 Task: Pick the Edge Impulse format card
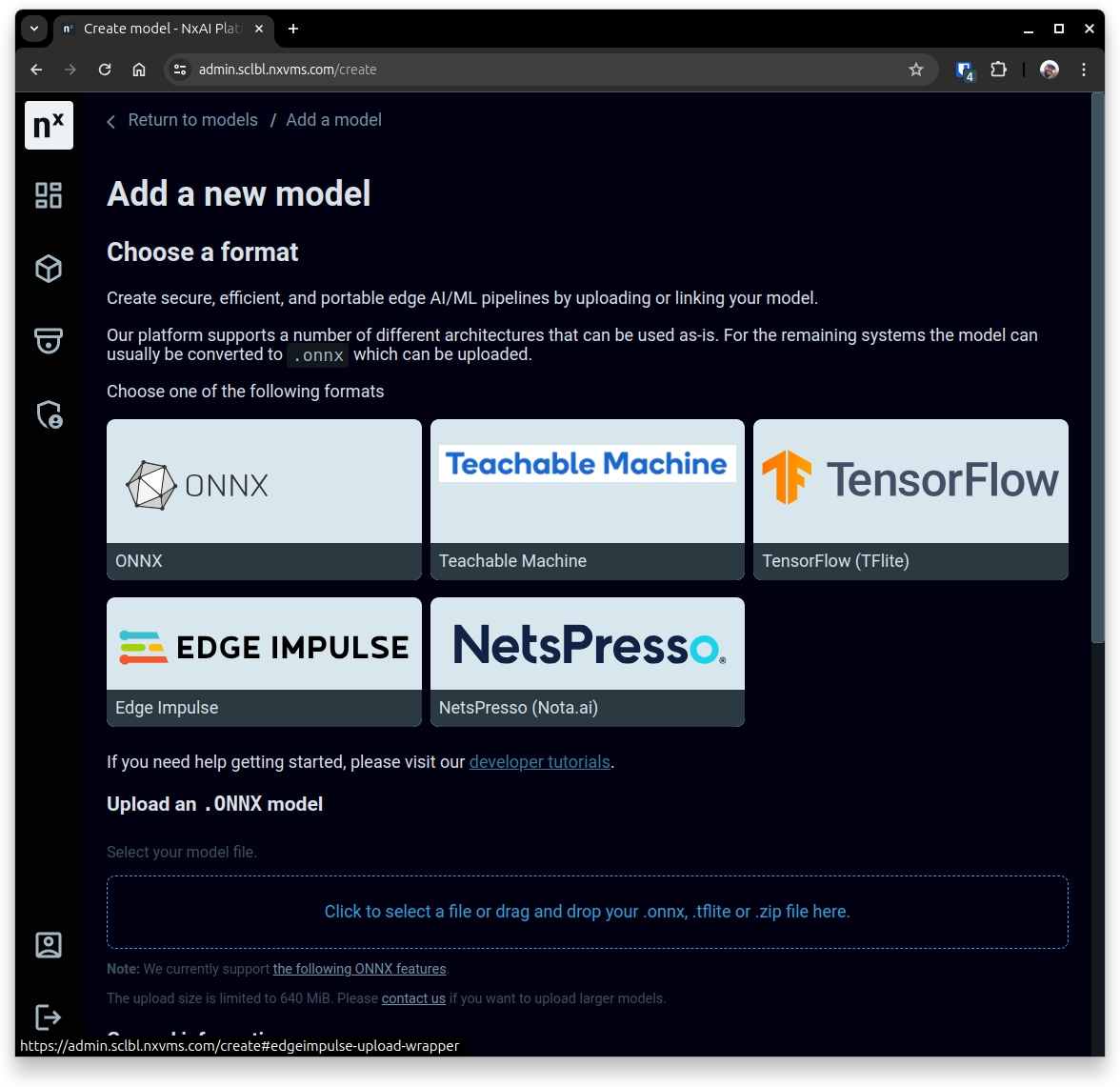(x=264, y=661)
